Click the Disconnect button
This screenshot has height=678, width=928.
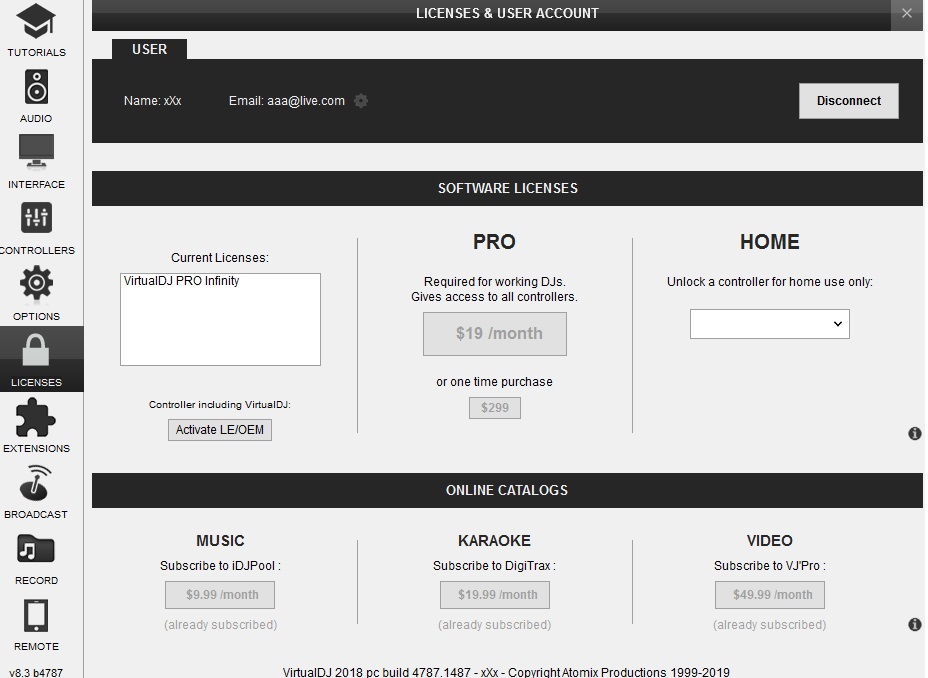pyautogui.click(x=849, y=101)
